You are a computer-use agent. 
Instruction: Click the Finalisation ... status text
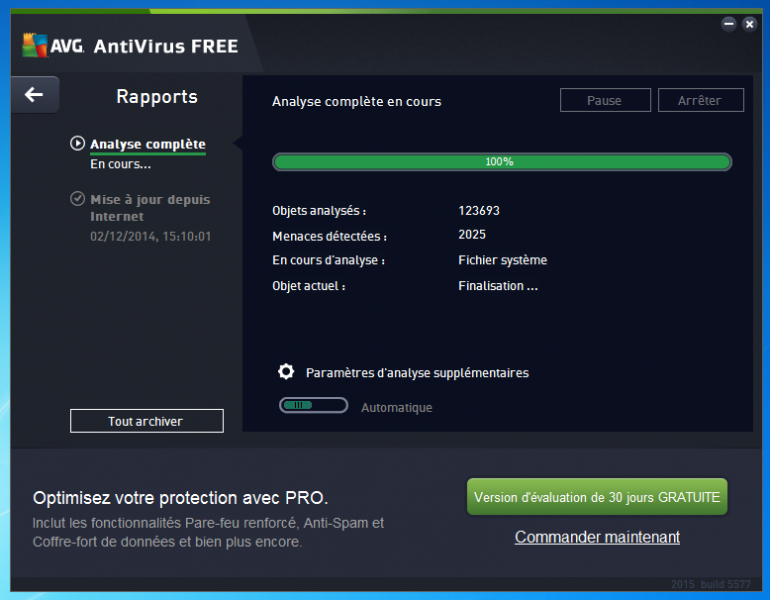point(498,286)
